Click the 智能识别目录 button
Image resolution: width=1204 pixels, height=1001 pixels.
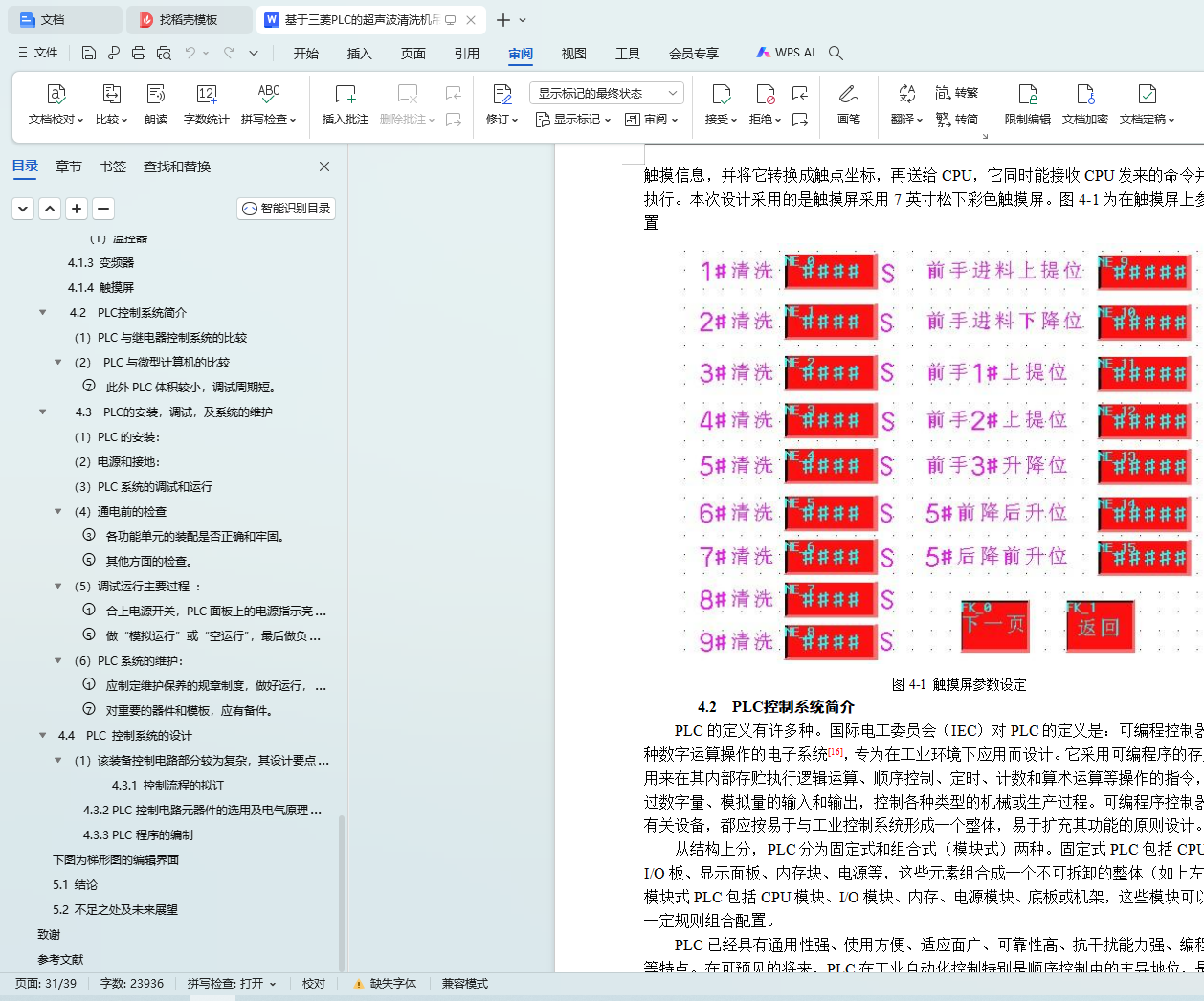tap(286, 209)
